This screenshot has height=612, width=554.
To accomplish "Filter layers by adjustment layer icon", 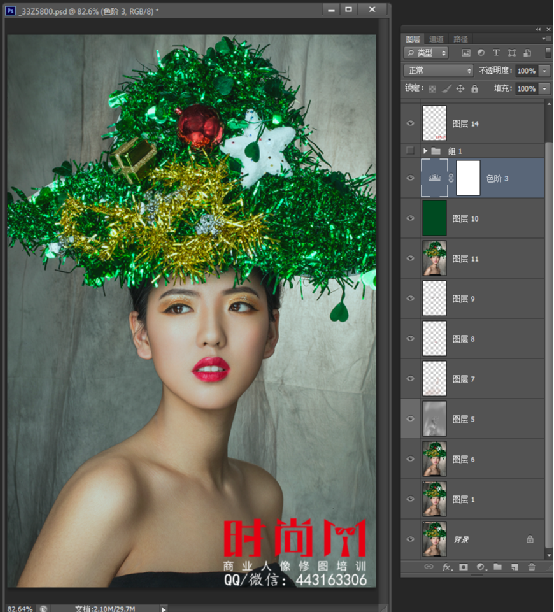I will coord(481,53).
